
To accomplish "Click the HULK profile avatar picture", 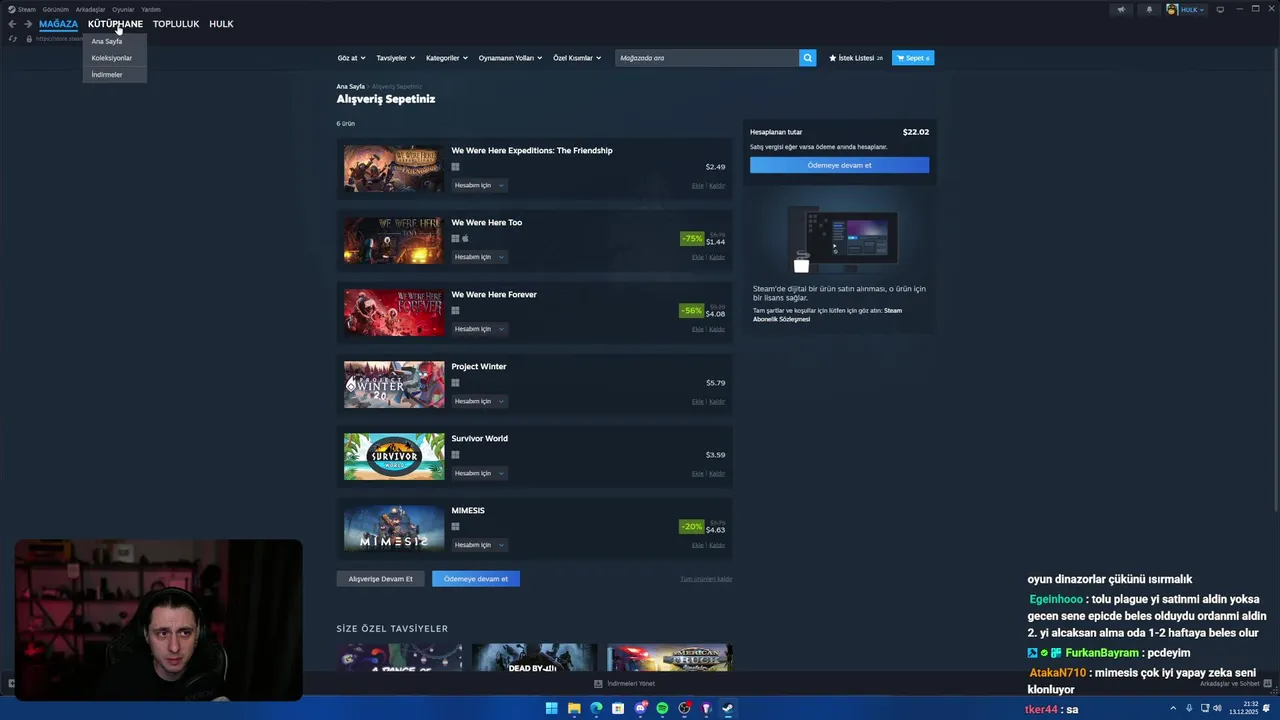I will click(x=1172, y=9).
